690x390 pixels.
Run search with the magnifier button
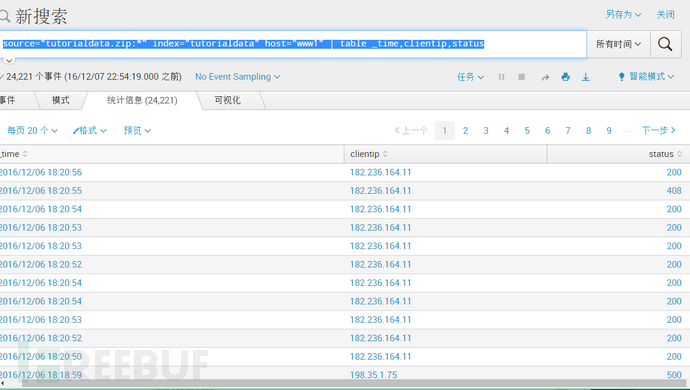coord(665,44)
